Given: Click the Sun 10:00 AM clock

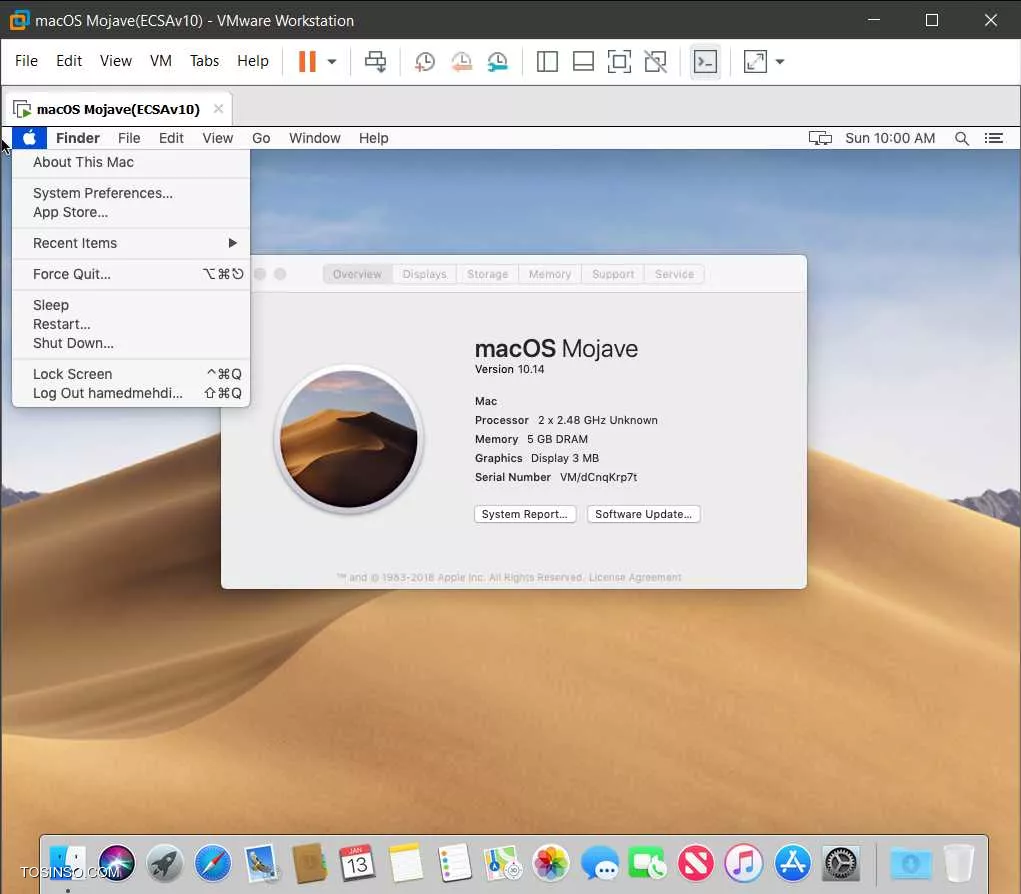Looking at the screenshot, I should (889, 138).
